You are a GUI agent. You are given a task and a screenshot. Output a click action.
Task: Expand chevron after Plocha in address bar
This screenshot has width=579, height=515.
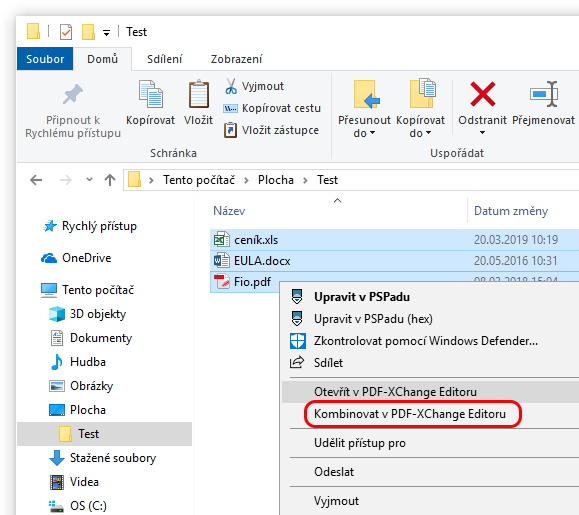pyautogui.click(x=305, y=181)
